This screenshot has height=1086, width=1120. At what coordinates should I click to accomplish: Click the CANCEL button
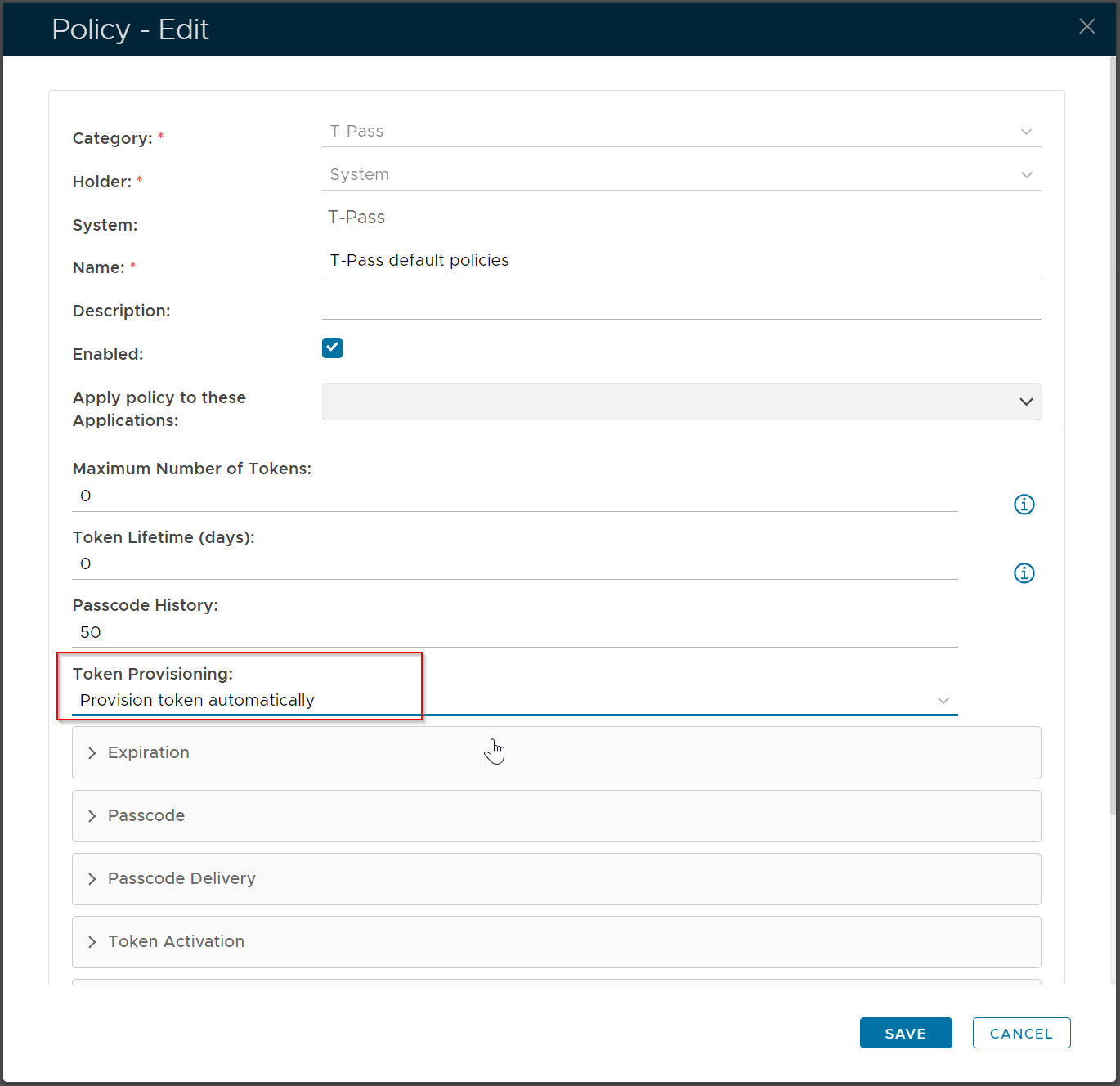click(1021, 1034)
